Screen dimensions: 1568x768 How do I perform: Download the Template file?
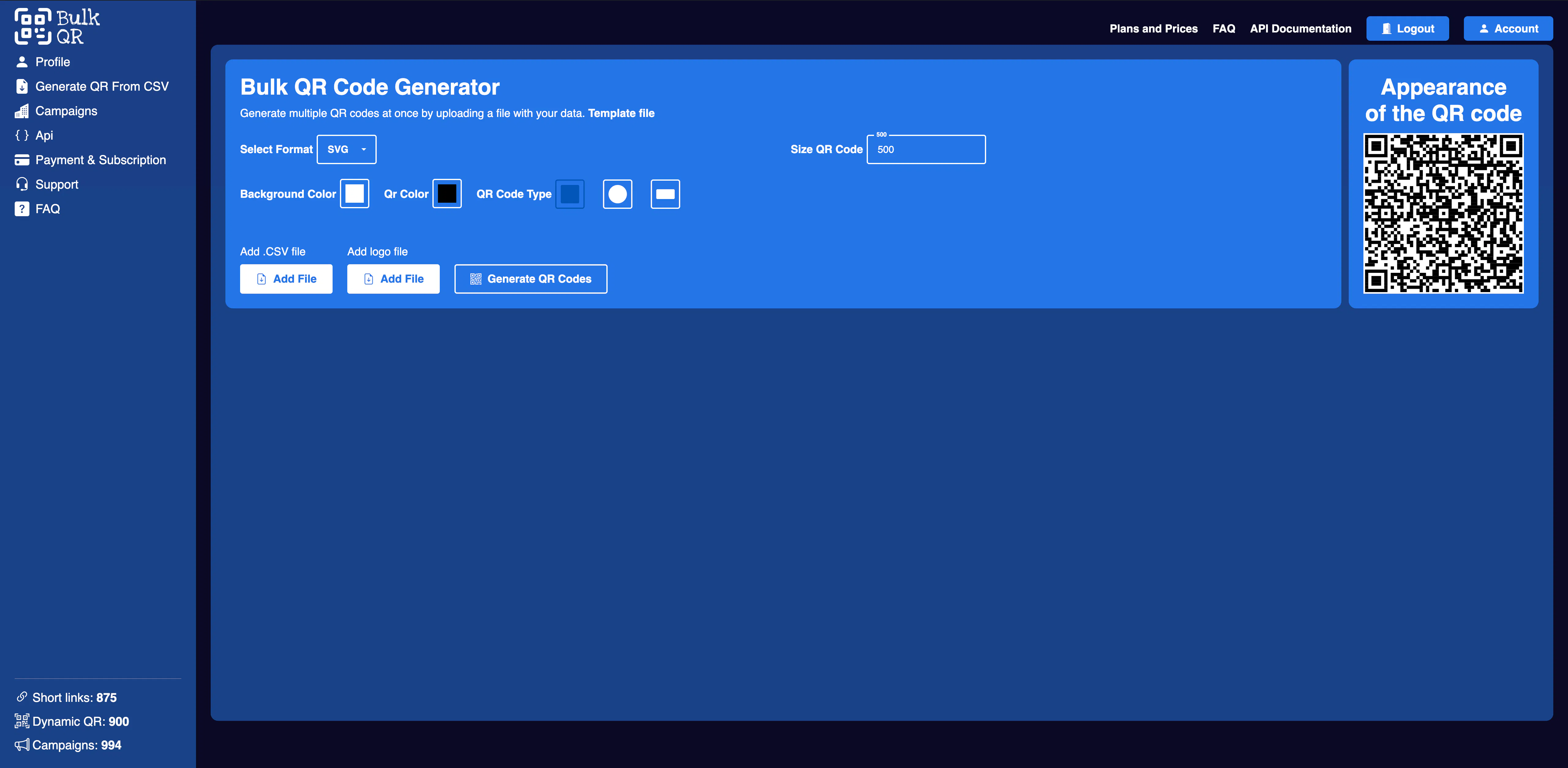tap(621, 113)
